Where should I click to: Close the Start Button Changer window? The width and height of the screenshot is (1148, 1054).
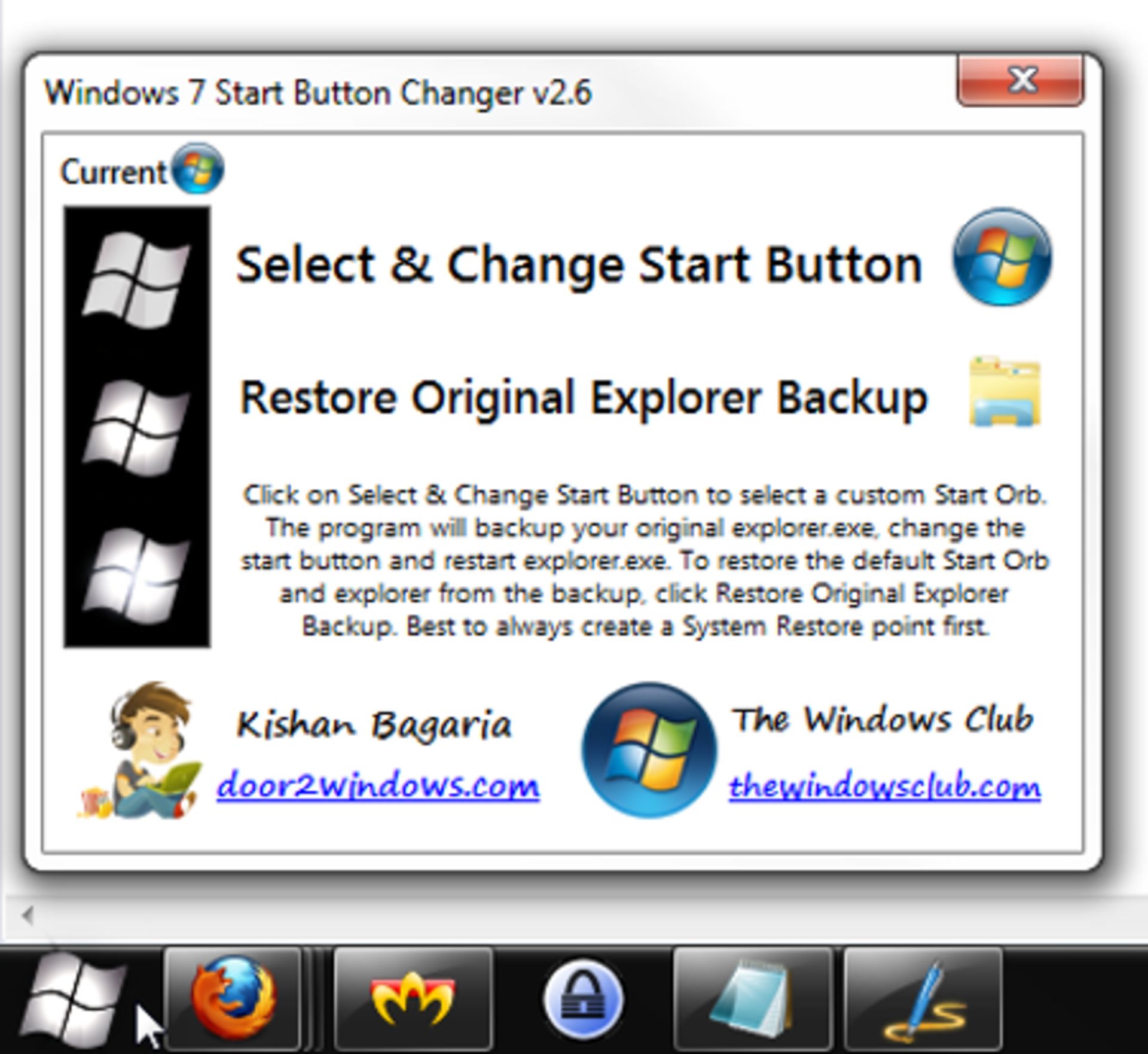(x=1021, y=80)
